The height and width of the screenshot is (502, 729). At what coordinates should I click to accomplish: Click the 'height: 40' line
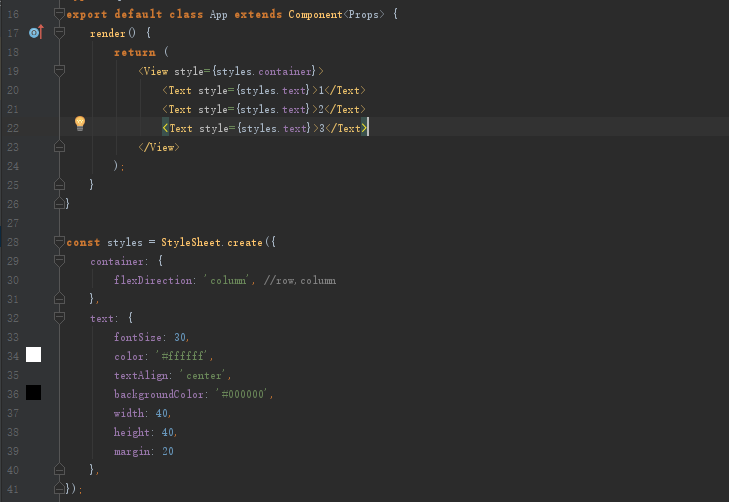pyautogui.click(x=145, y=432)
